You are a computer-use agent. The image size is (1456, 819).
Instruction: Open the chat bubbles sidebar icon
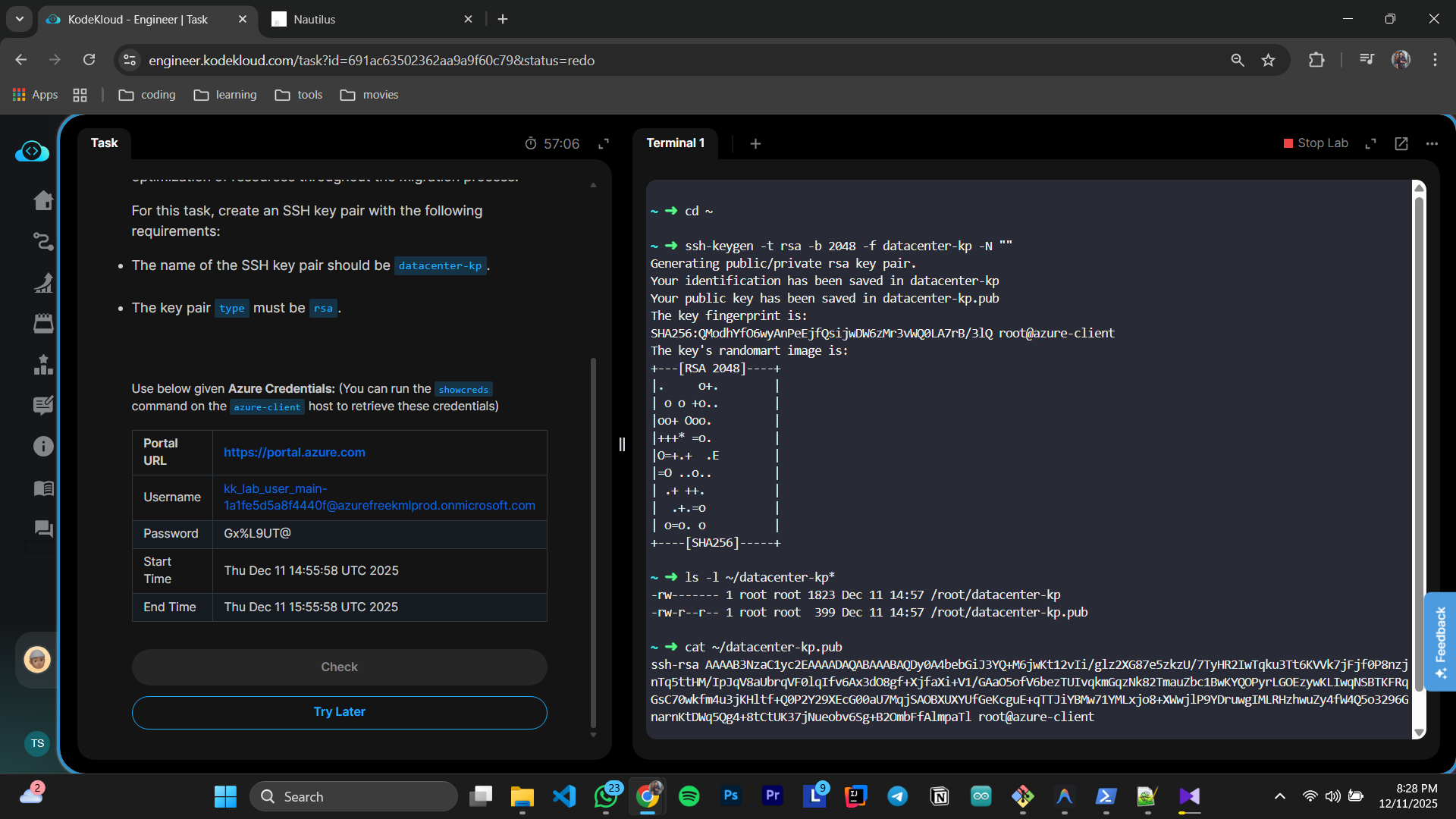[43, 529]
